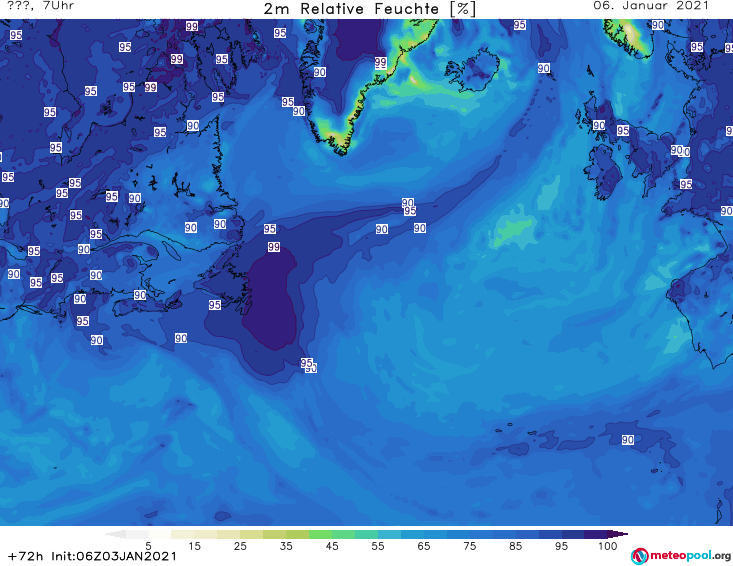This screenshot has height=566, width=733.
Task: Click the '90' contour label near the Azores
Action: (628, 440)
